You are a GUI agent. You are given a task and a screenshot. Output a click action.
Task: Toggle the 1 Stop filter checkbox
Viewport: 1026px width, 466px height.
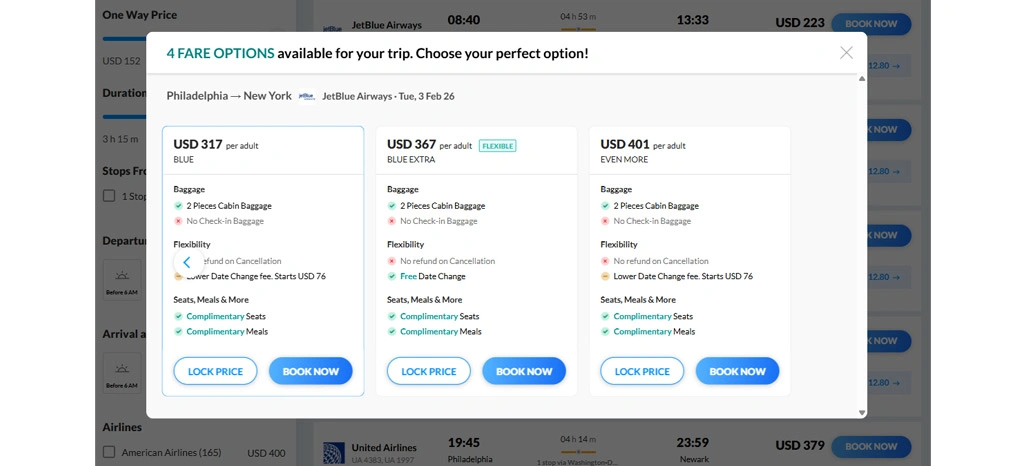tap(109, 196)
